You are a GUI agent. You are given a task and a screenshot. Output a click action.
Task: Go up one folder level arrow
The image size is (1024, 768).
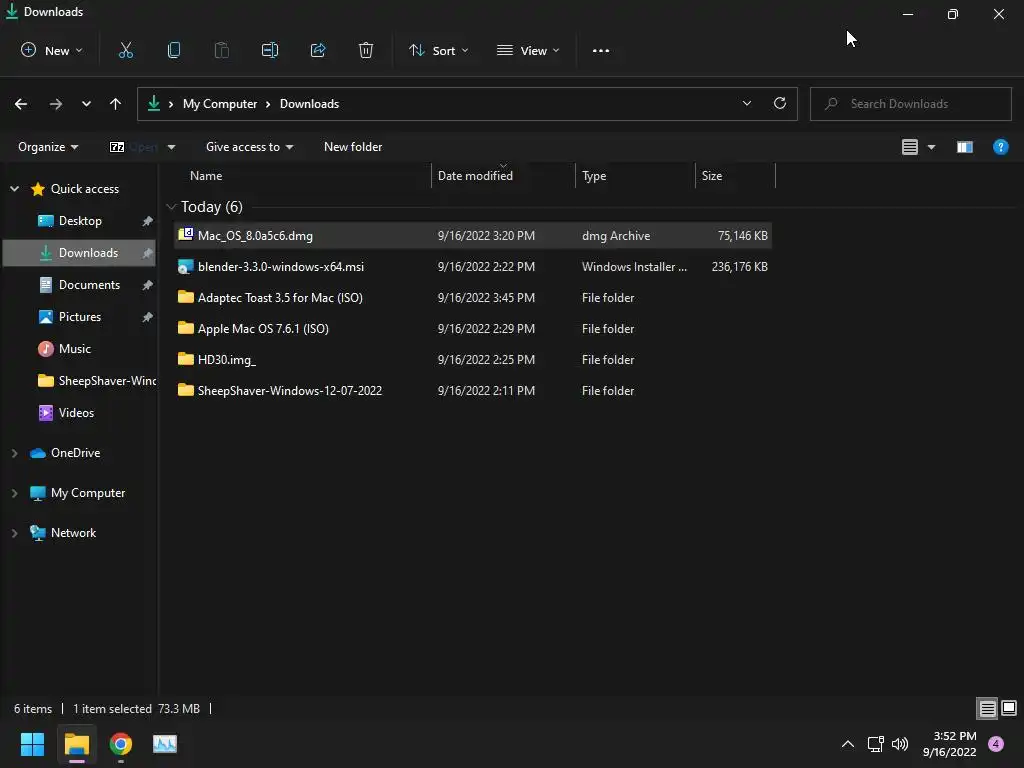116,104
